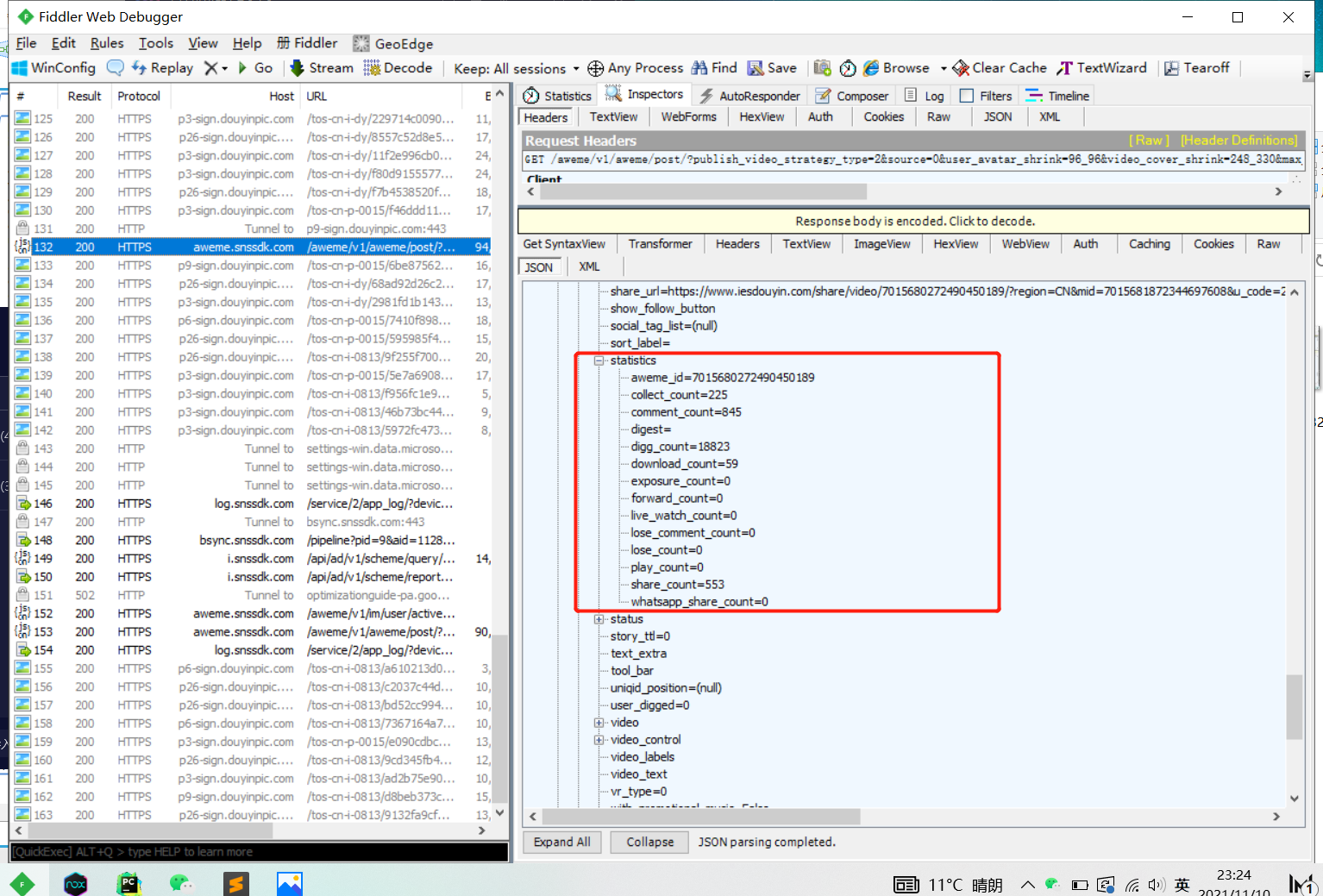Toggle the Decode option
Image resolution: width=1323 pixels, height=896 pixels.
[398, 68]
